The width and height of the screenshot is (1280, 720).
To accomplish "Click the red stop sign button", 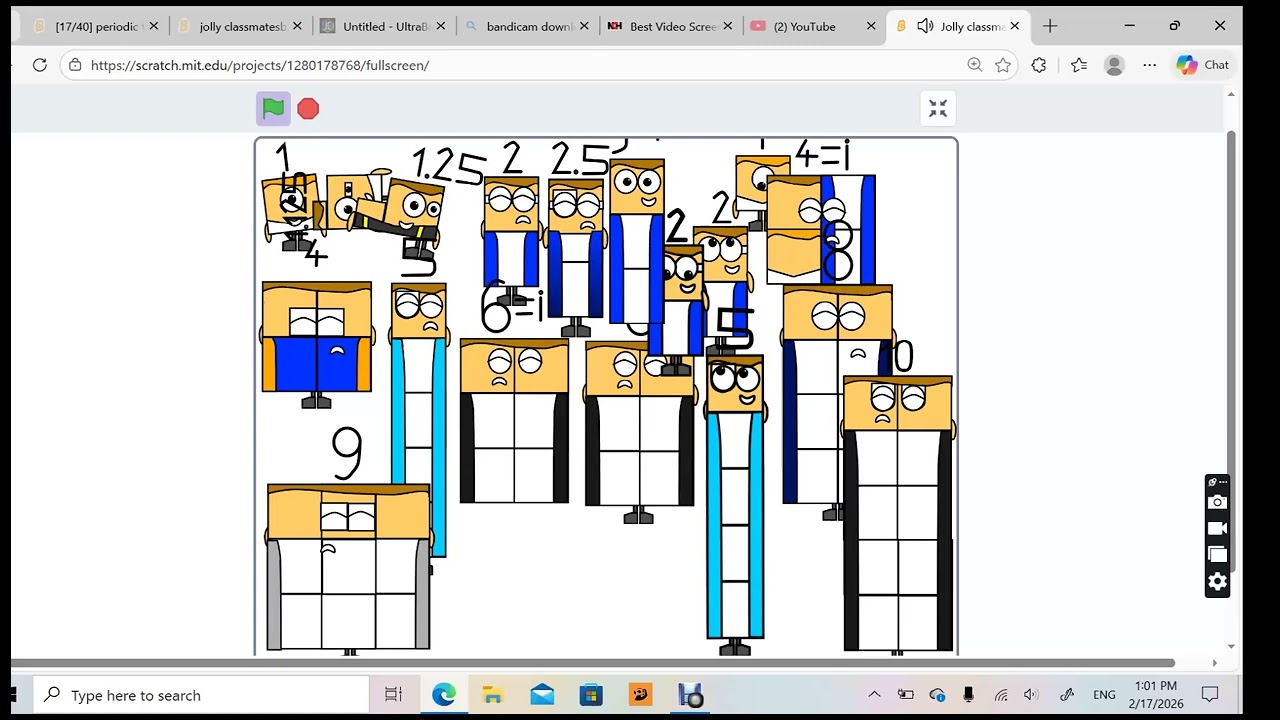I will pyautogui.click(x=308, y=109).
